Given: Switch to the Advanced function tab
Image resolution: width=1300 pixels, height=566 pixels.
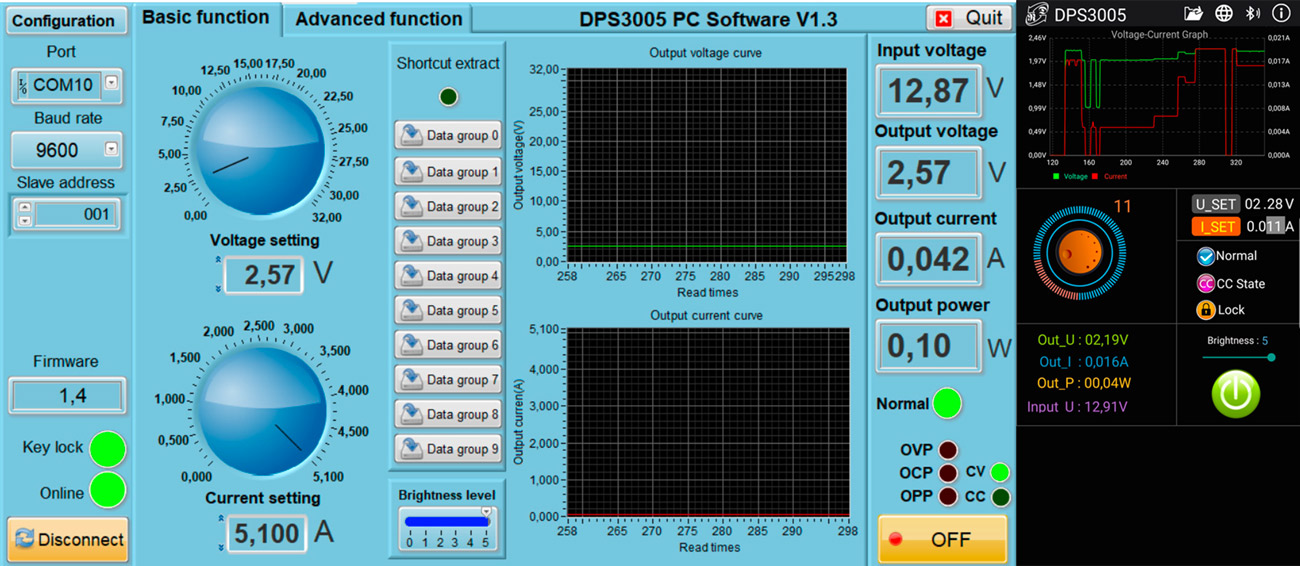Looking at the screenshot, I should [x=378, y=19].
